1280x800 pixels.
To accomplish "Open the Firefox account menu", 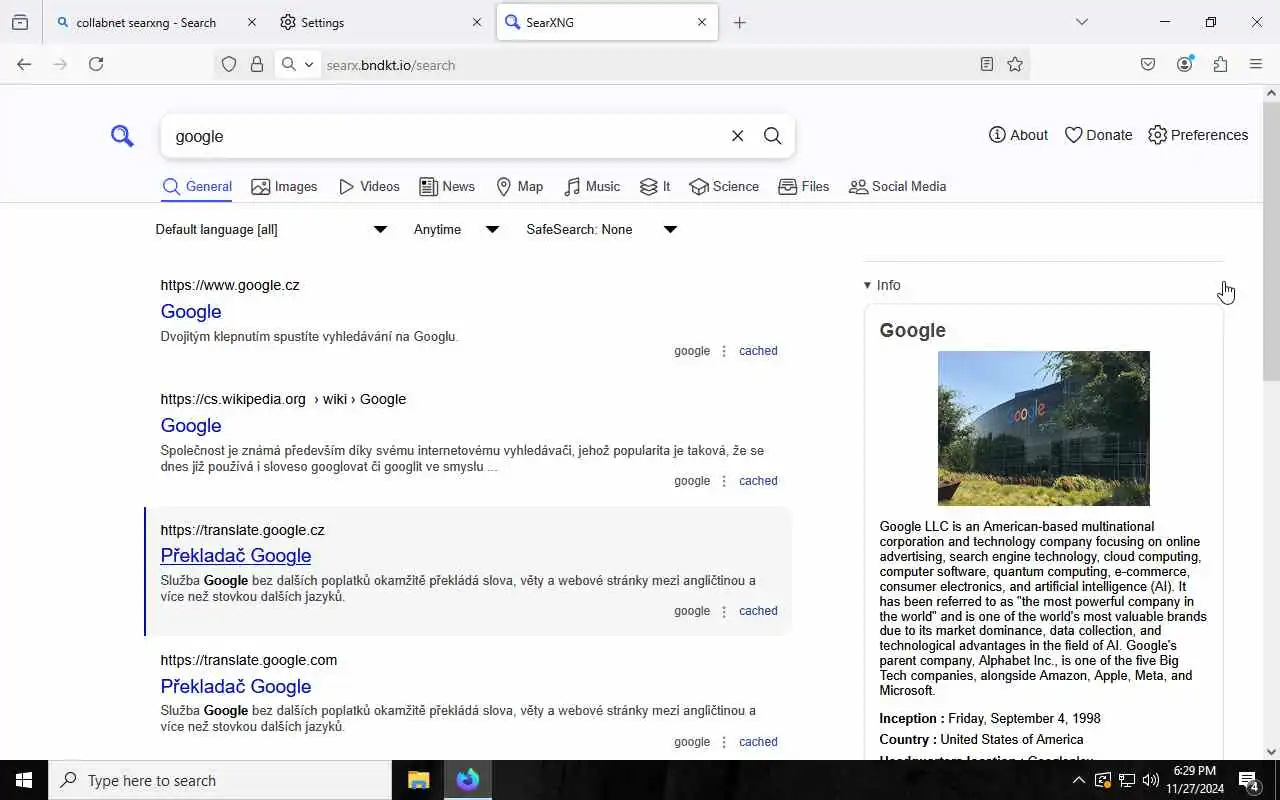I will pos(1184,64).
